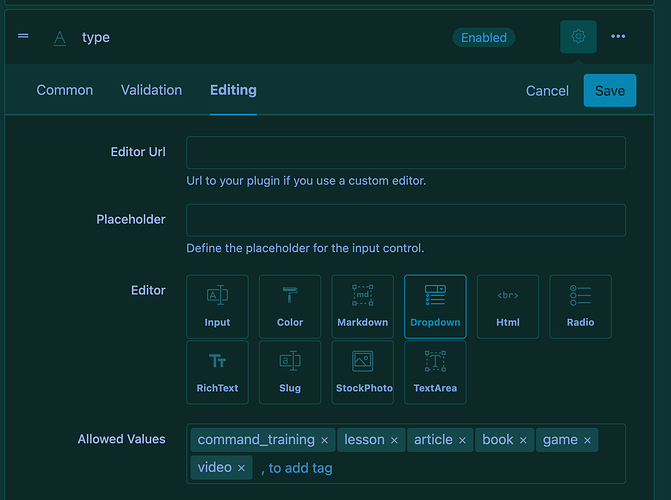Screen dimensions: 671x500
Task: Click the Cancel button
Action: [547, 91]
